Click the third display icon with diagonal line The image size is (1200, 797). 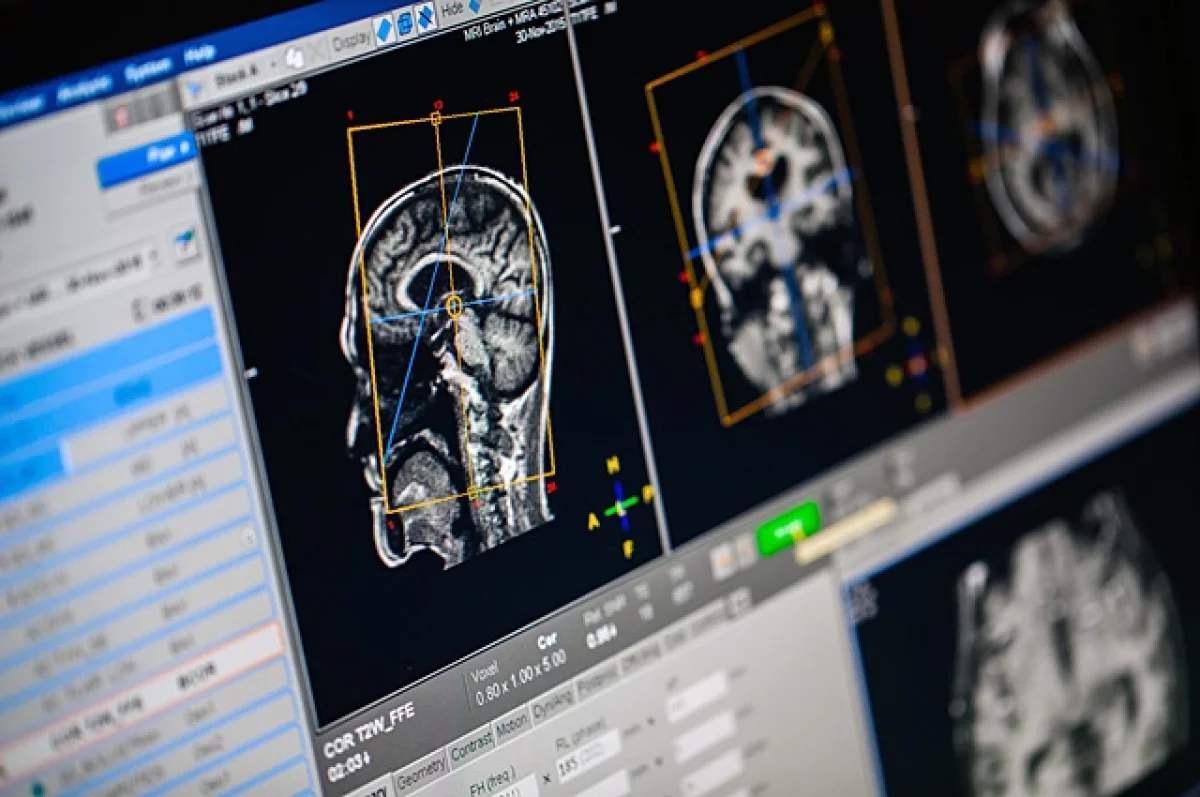coord(427,16)
